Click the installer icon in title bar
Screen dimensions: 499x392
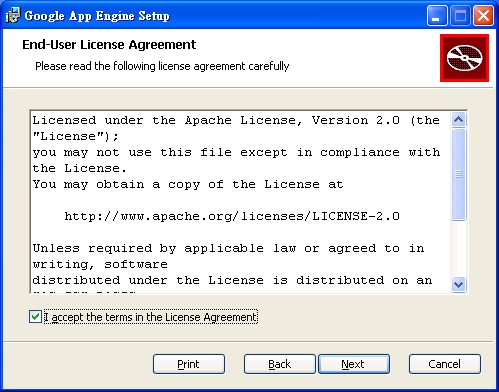tap(13, 15)
